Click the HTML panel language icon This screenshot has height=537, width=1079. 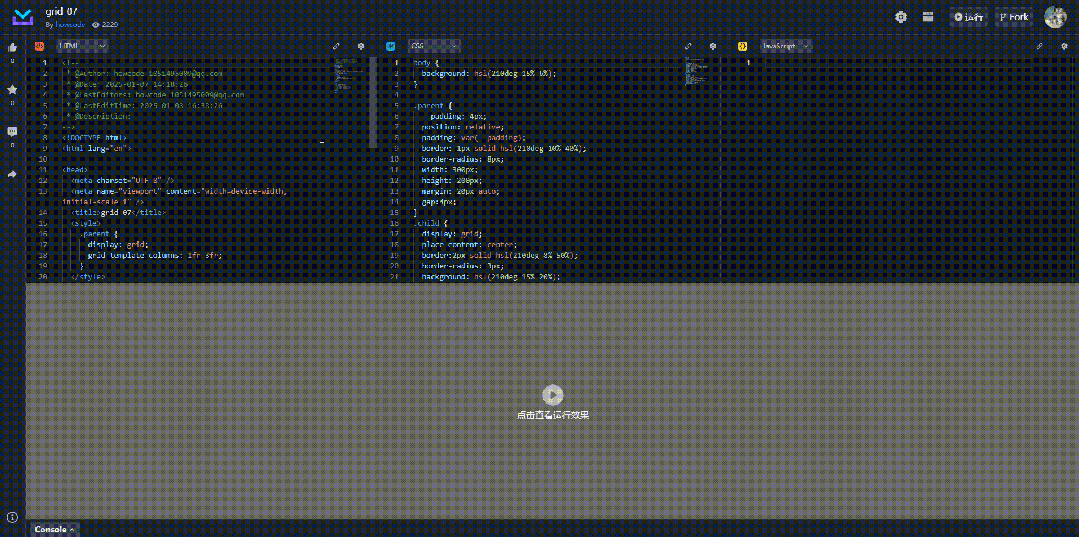point(40,46)
